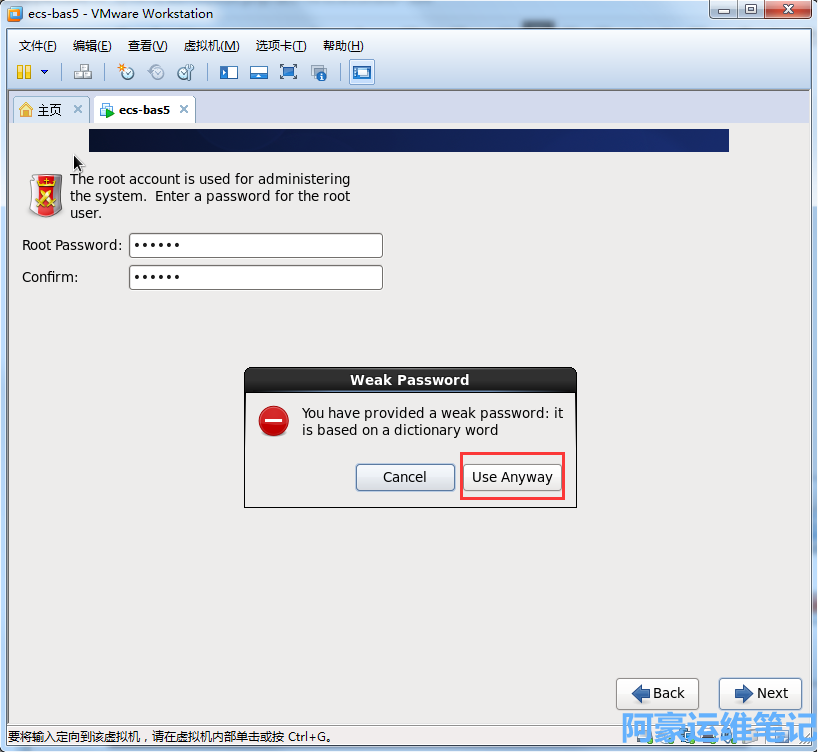Click the Root Password input field

point(256,245)
